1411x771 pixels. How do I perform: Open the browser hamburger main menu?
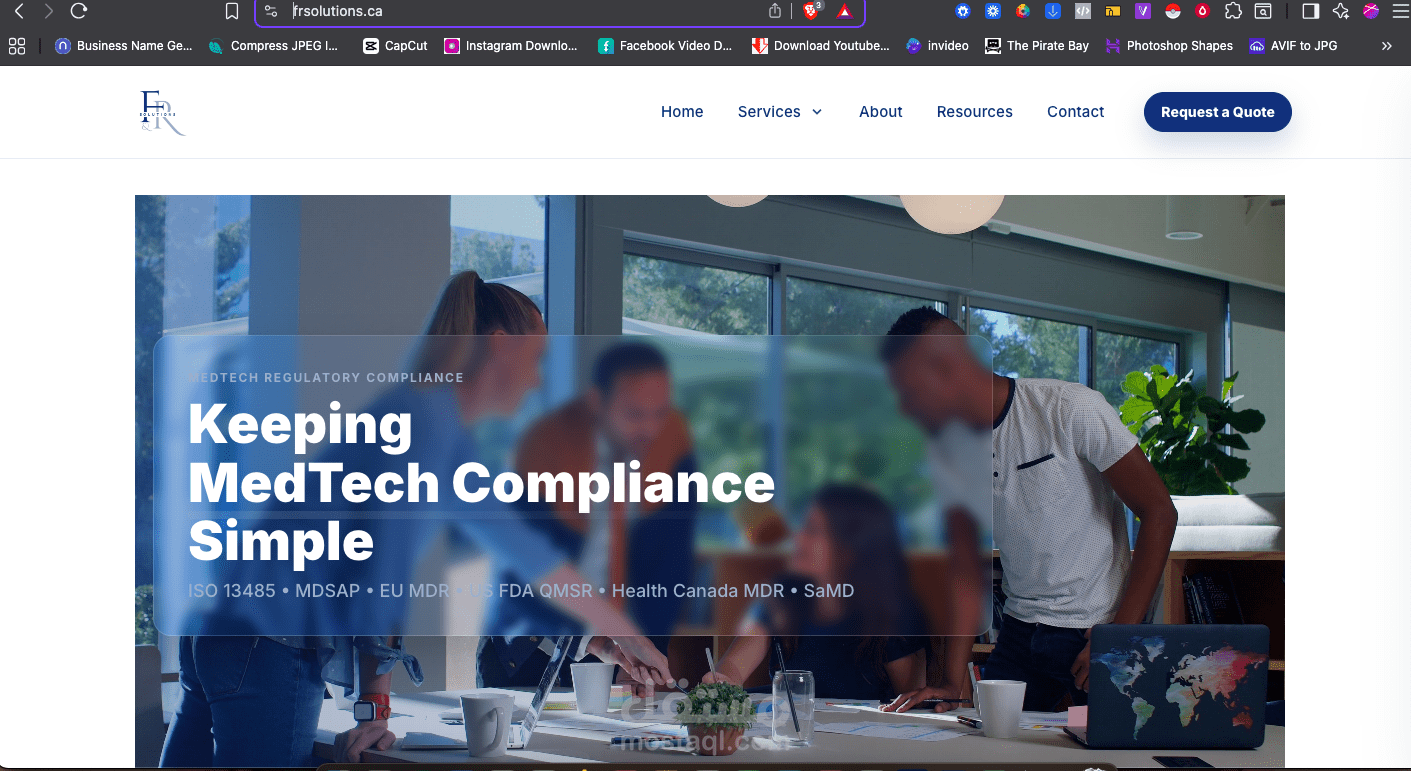[x=1400, y=11]
